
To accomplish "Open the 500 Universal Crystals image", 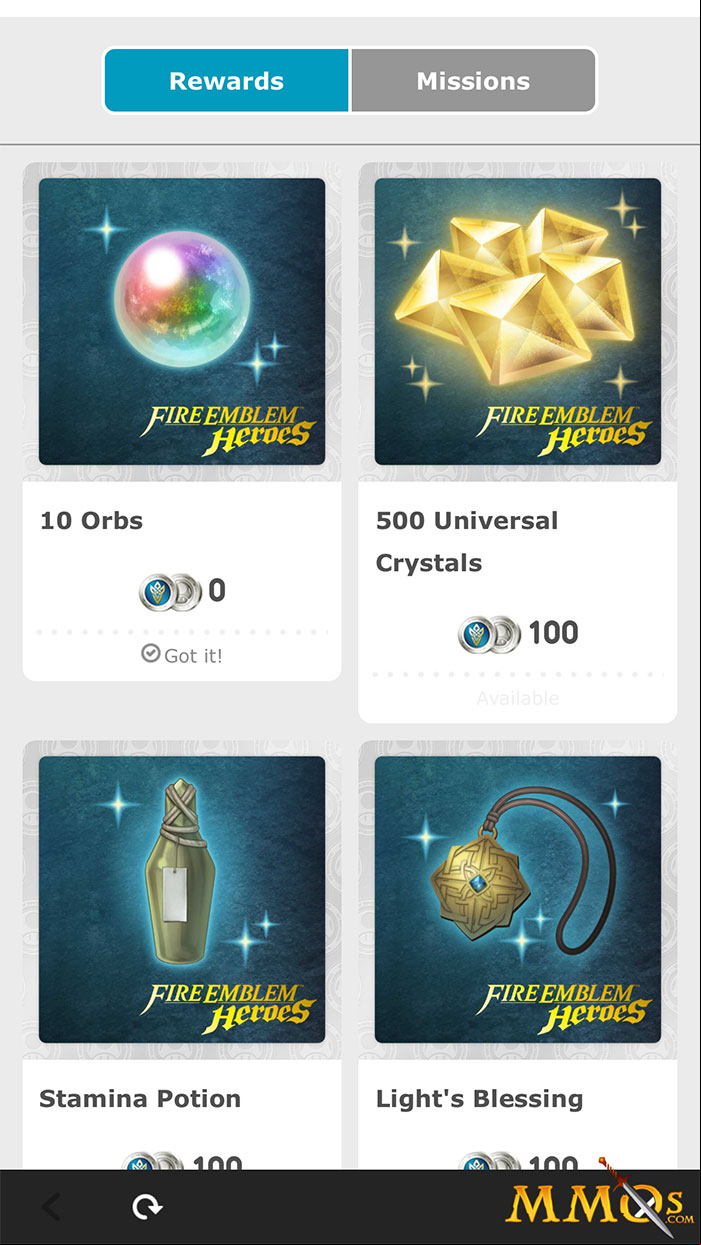I will (518, 322).
